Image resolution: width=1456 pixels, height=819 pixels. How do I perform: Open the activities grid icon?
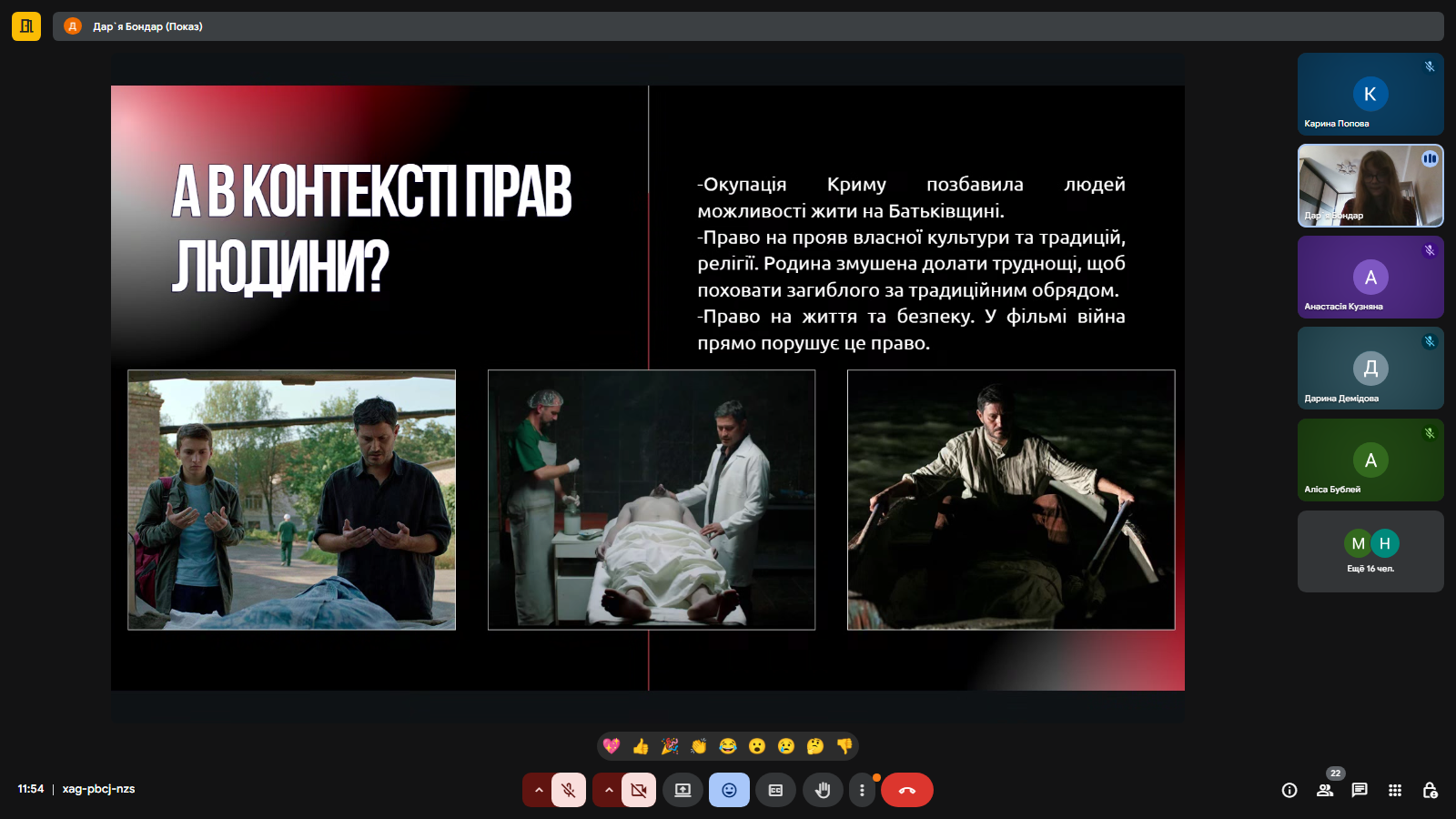[1395, 790]
